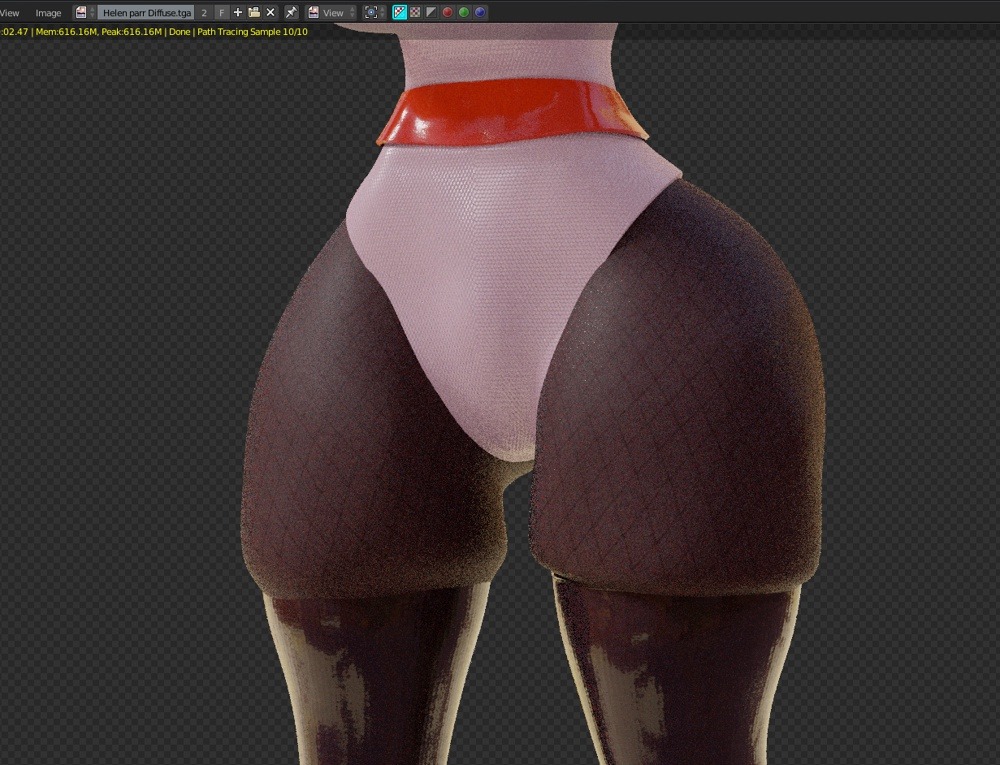Toggle the pin image icon

point(291,12)
